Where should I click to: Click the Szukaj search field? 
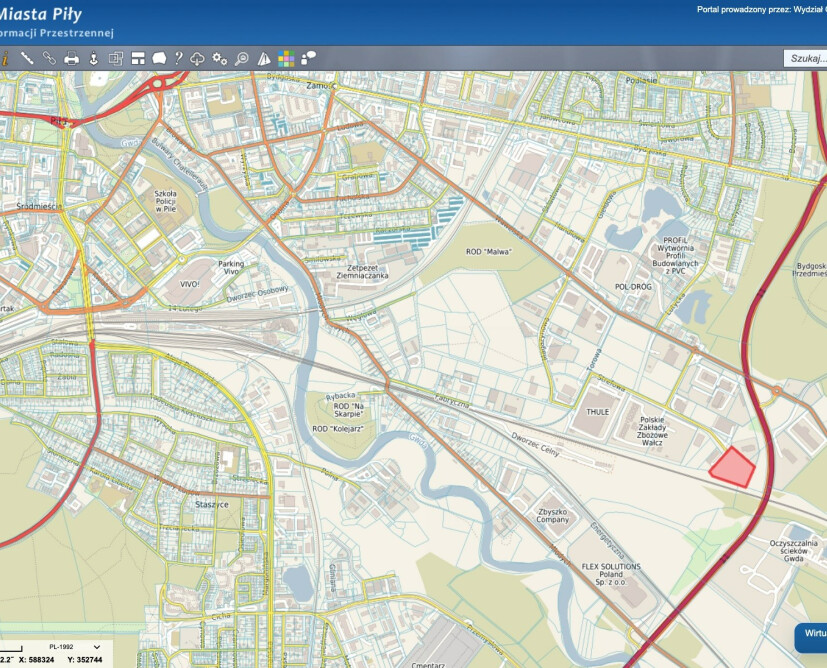(x=806, y=58)
